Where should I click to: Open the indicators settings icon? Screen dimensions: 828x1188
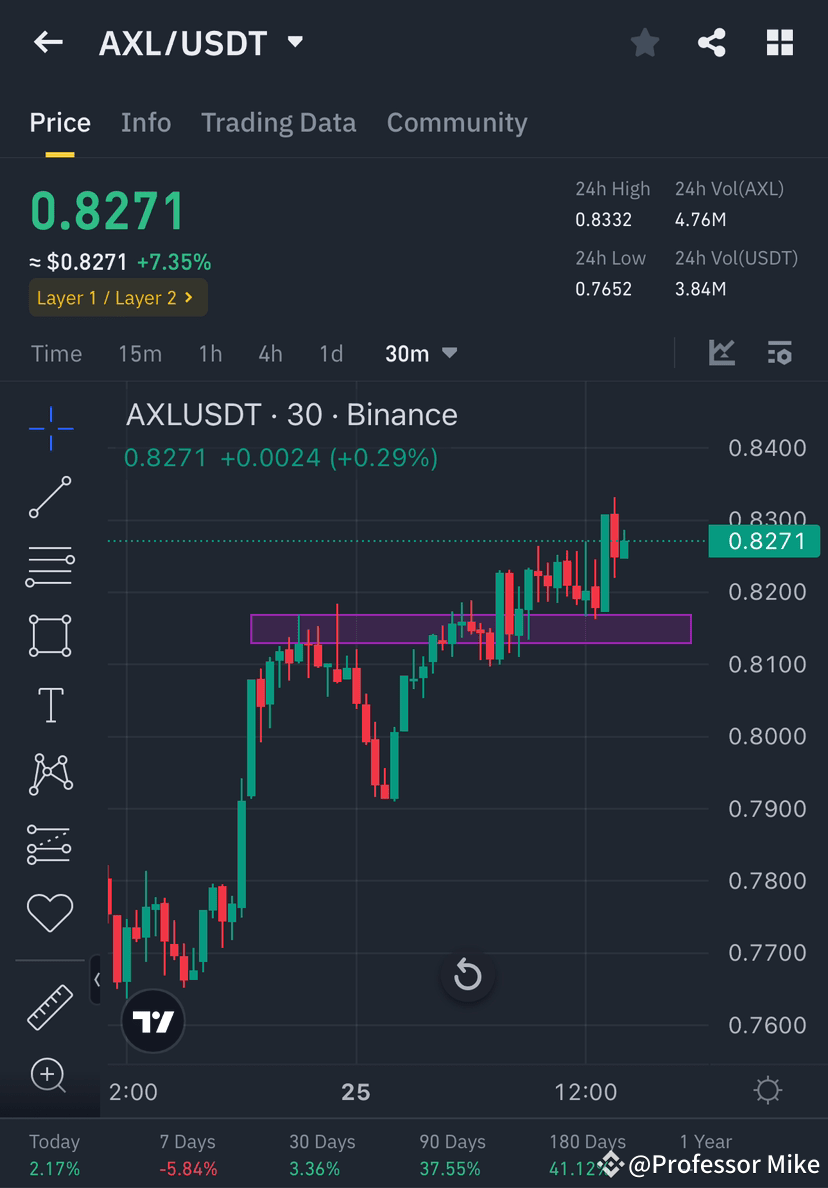coord(780,353)
